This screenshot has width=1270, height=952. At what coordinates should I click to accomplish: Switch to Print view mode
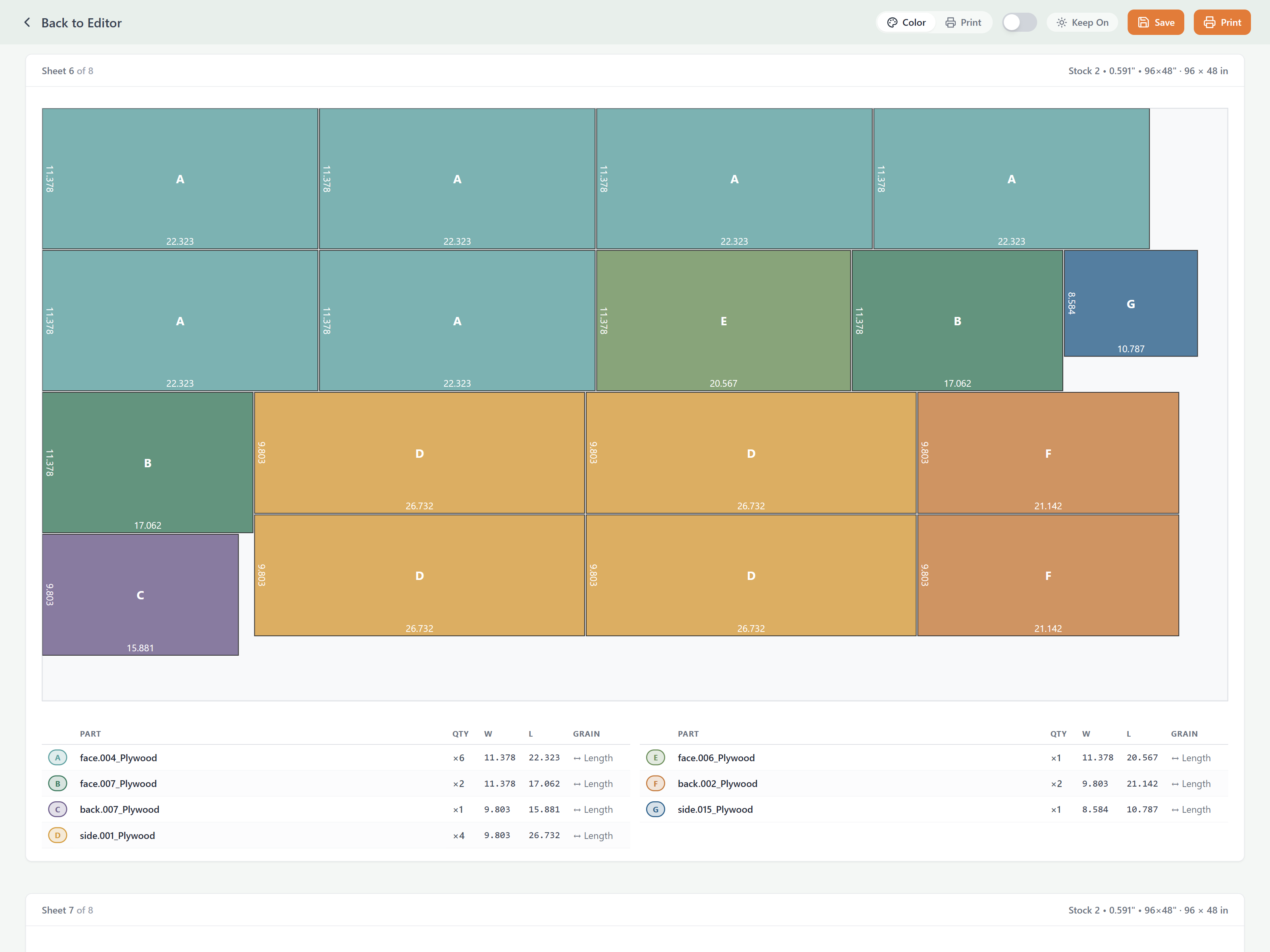pyautogui.click(x=963, y=22)
